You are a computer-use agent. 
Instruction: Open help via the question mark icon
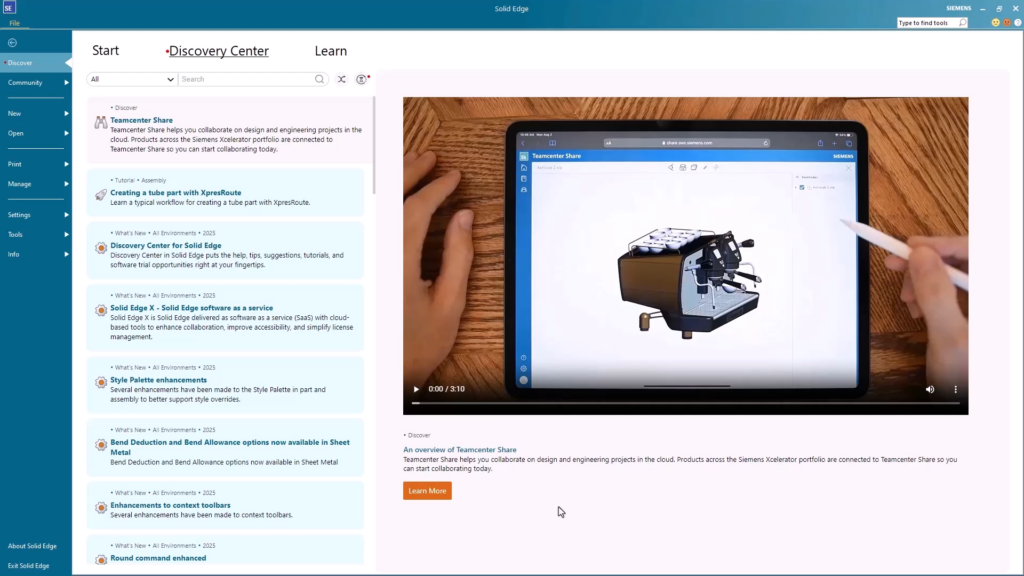pyautogui.click(x=1017, y=22)
